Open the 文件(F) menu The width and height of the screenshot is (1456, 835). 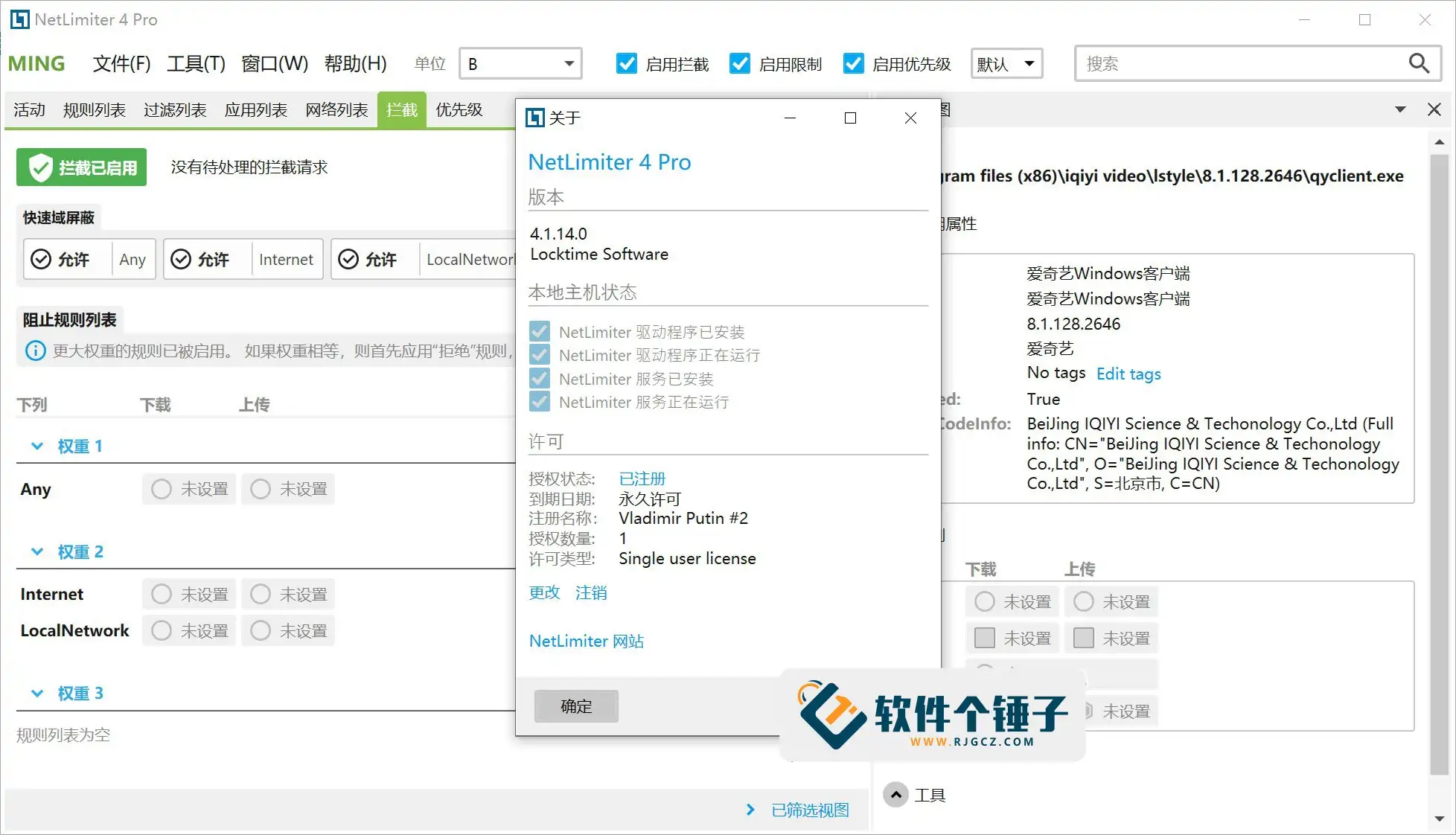[122, 64]
